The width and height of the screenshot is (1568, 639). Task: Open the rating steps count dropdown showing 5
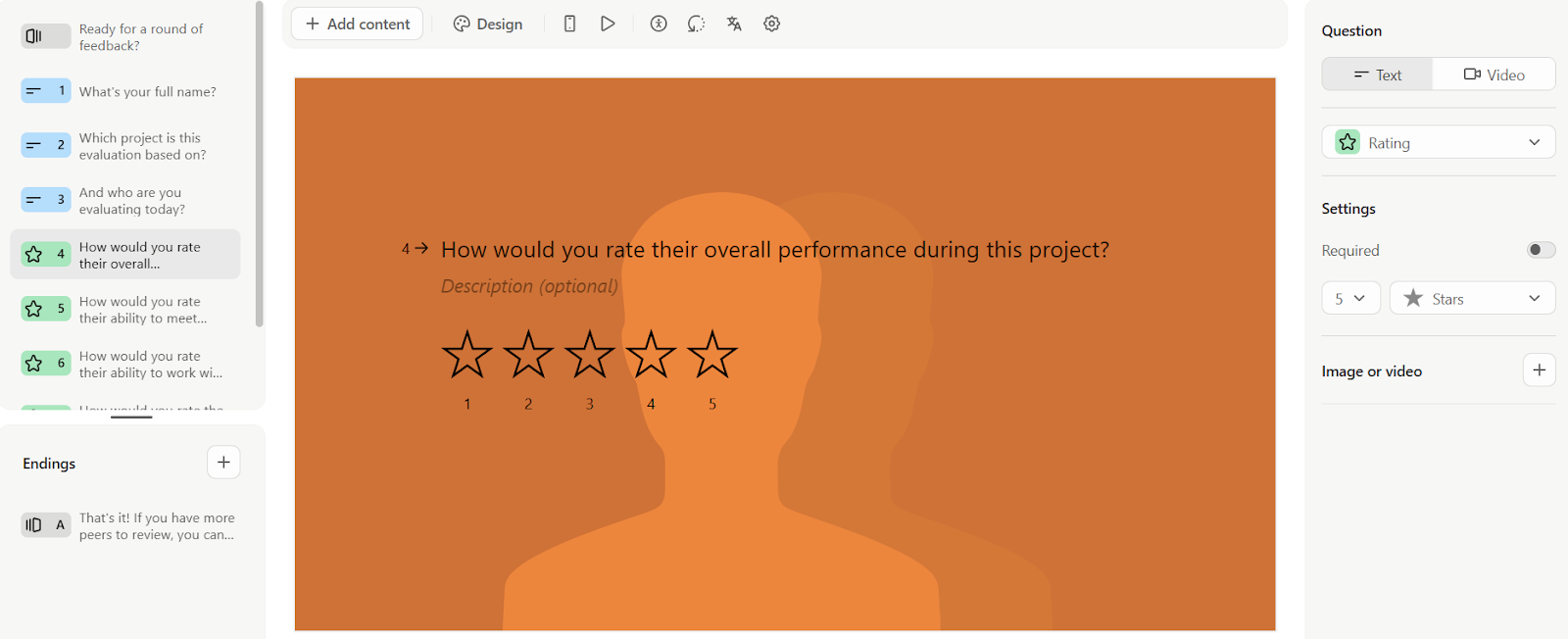[x=1350, y=297]
